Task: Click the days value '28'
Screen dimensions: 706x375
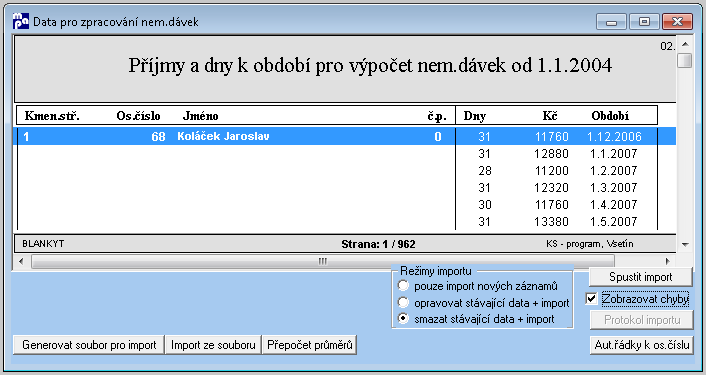Action: click(x=484, y=171)
